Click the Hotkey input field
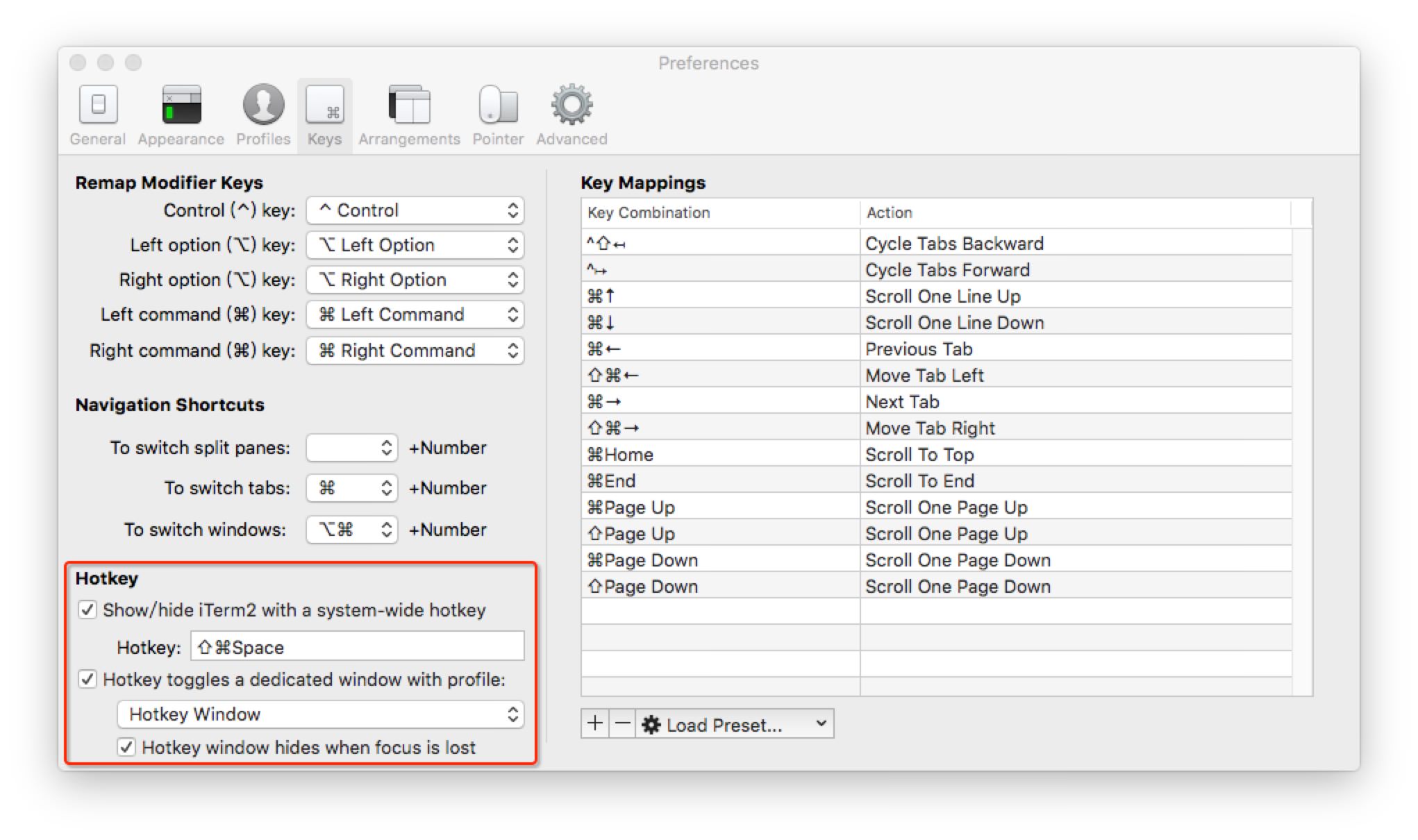This screenshot has height=840, width=1418. (357, 647)
